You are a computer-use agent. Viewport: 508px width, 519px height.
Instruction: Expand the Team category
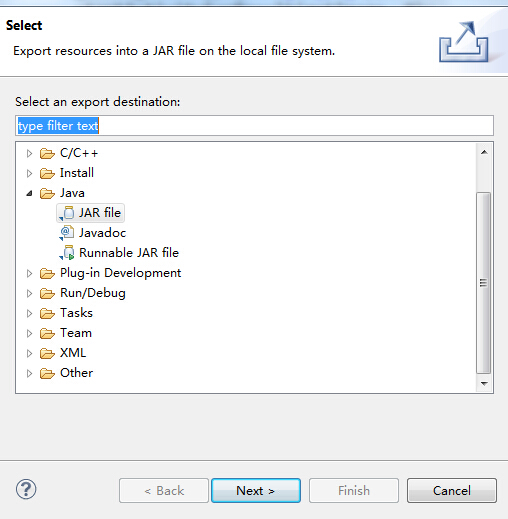click(29, 333)
